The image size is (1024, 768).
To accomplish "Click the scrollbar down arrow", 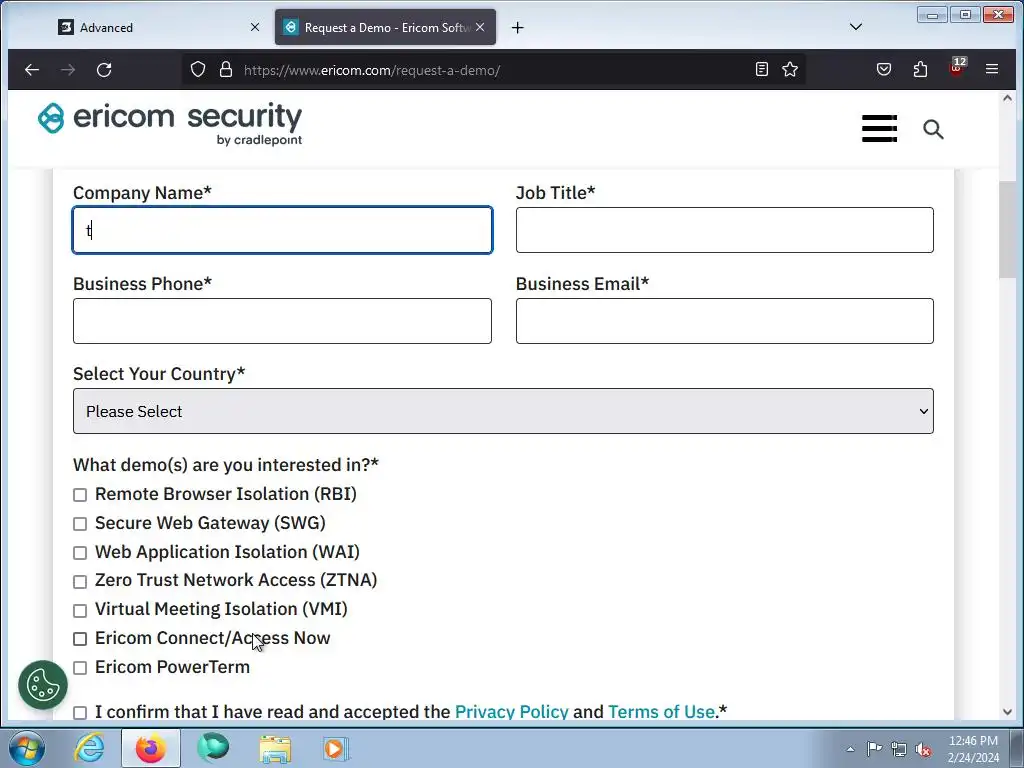I will [1007, 712].
